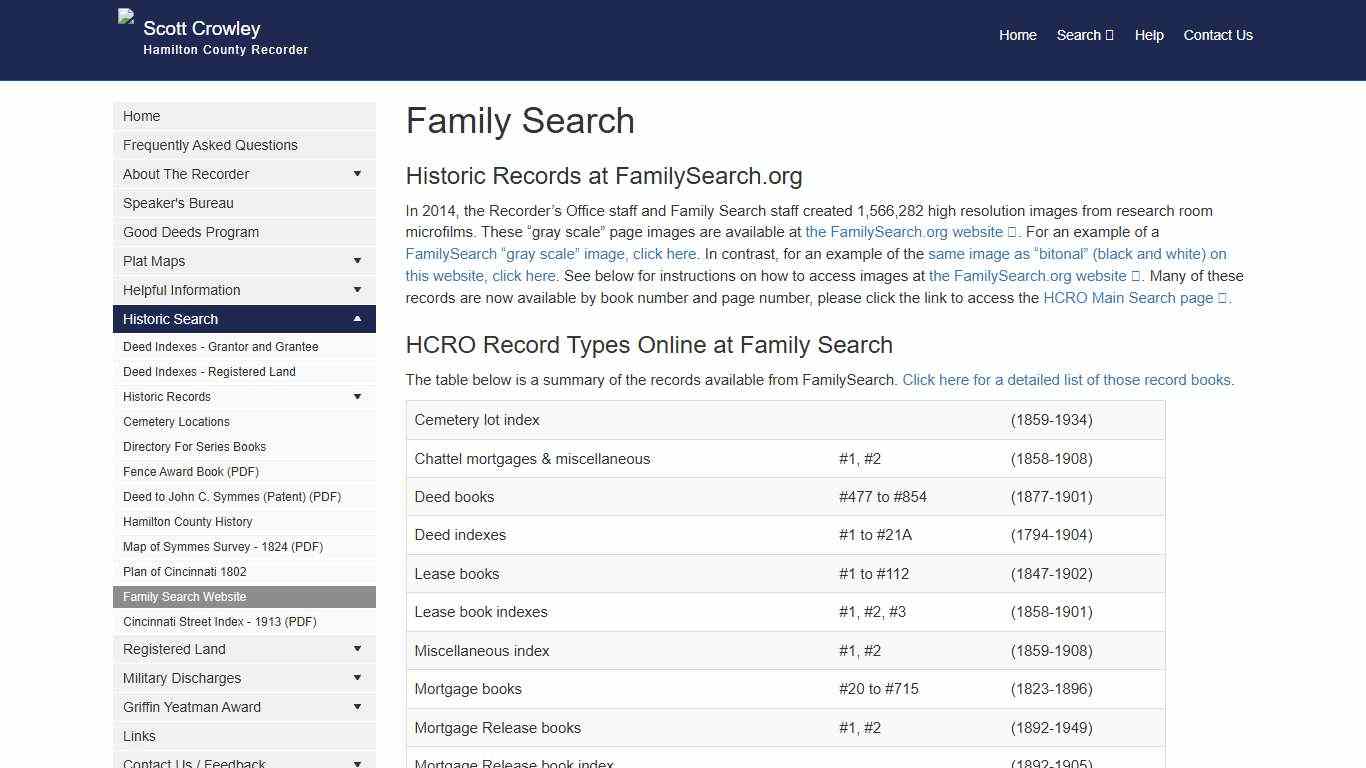Click the detailed list of record books link
This screenshot has height=768, width=1366.
coord(1066,379)
